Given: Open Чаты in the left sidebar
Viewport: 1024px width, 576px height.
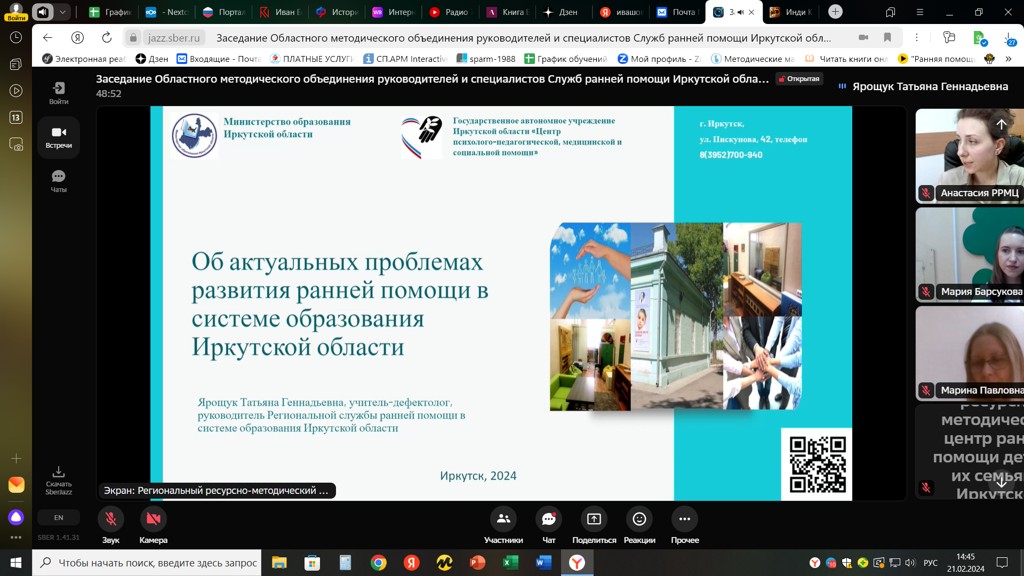Looking at the screenshot, I should click(x=59, y=180).
